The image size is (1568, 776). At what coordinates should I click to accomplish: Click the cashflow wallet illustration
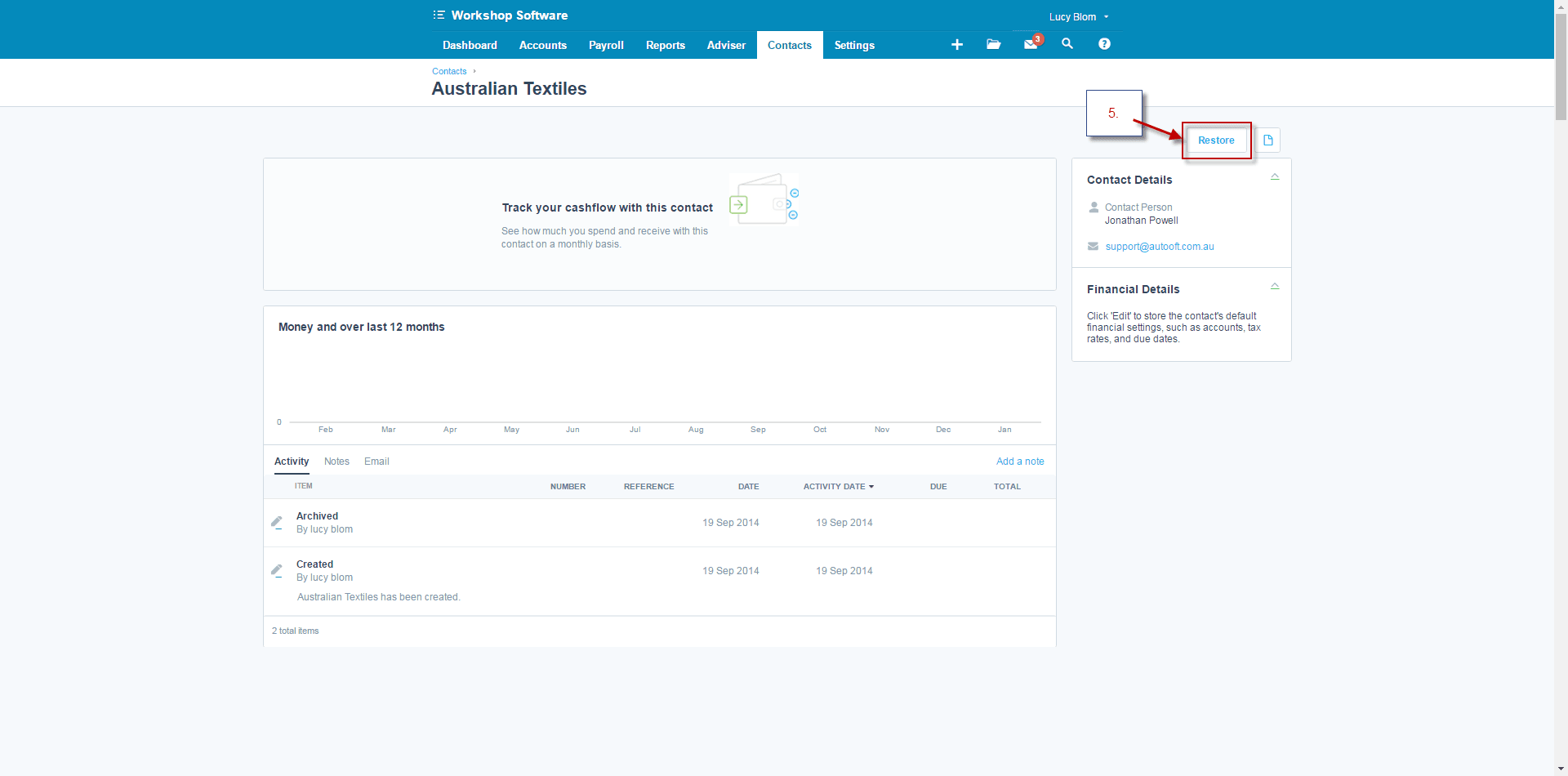pos(764,199)
